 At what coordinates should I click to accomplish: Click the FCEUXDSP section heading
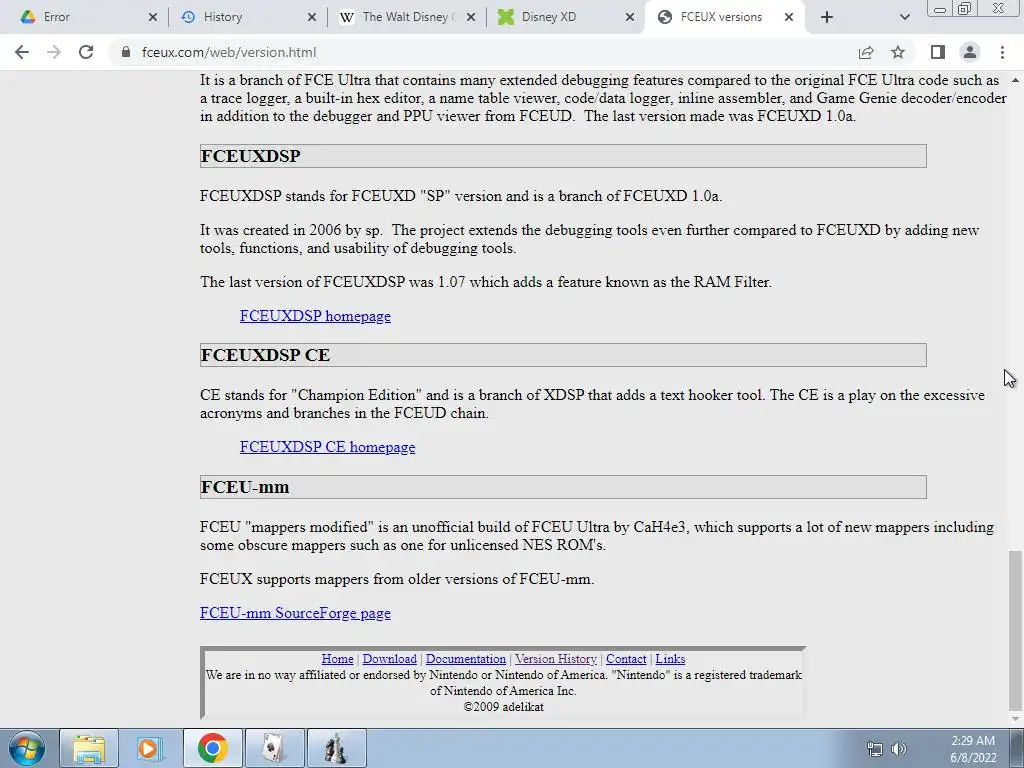[x=251, y=156]
